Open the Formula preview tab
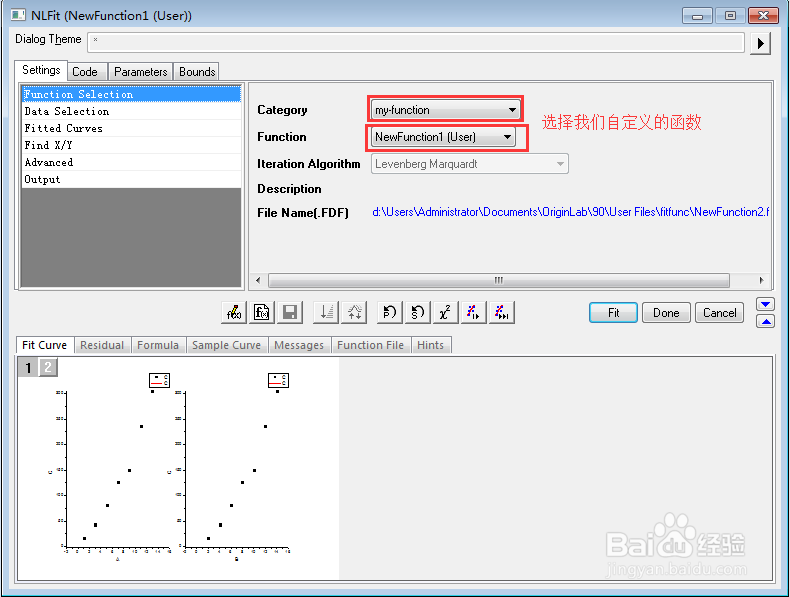The image size is (790, 597). (x=158, y=345)
